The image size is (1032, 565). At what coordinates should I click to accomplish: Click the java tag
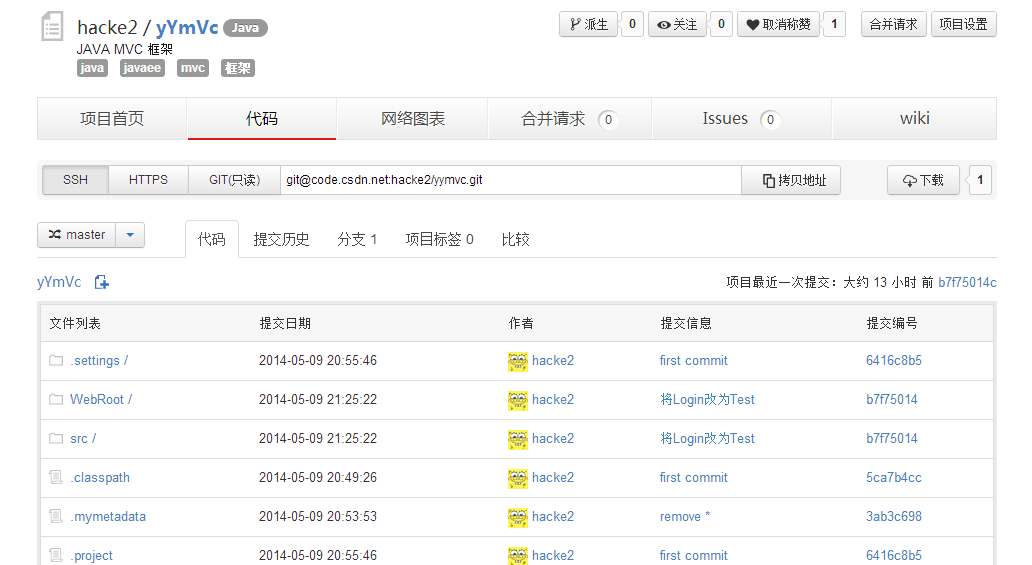coord(92,68)
